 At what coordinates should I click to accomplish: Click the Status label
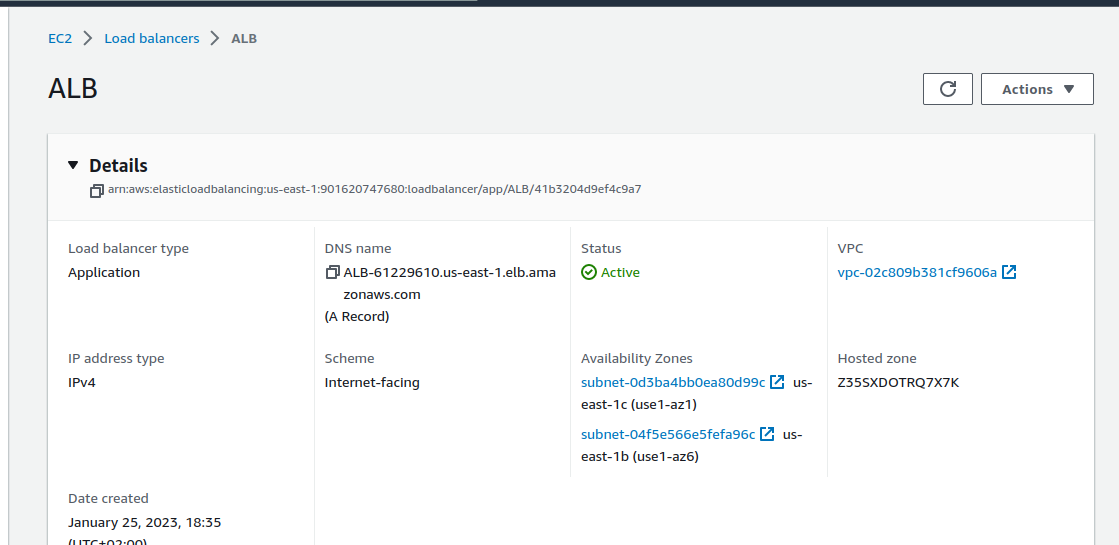pyautogui.click(x=601, y=249)
